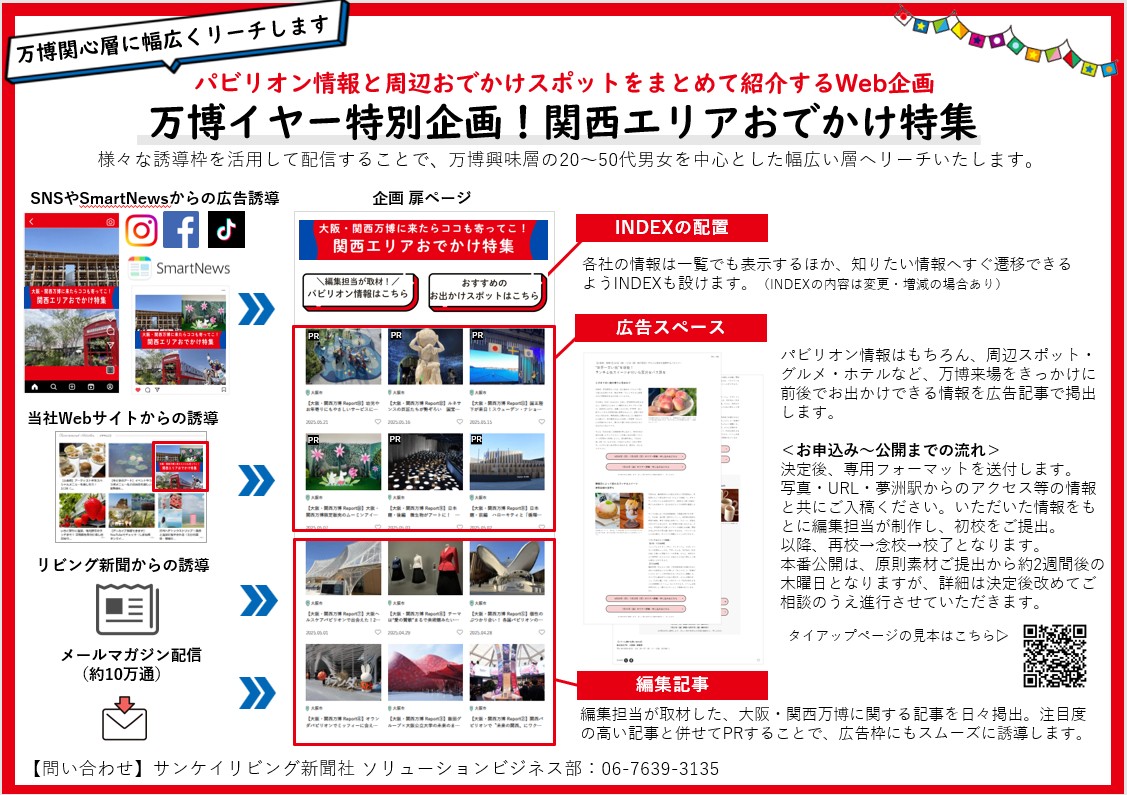Click the square SNS feed post mockup
The width and height of the screenshot is (1127, 795).
coord(180,341)
